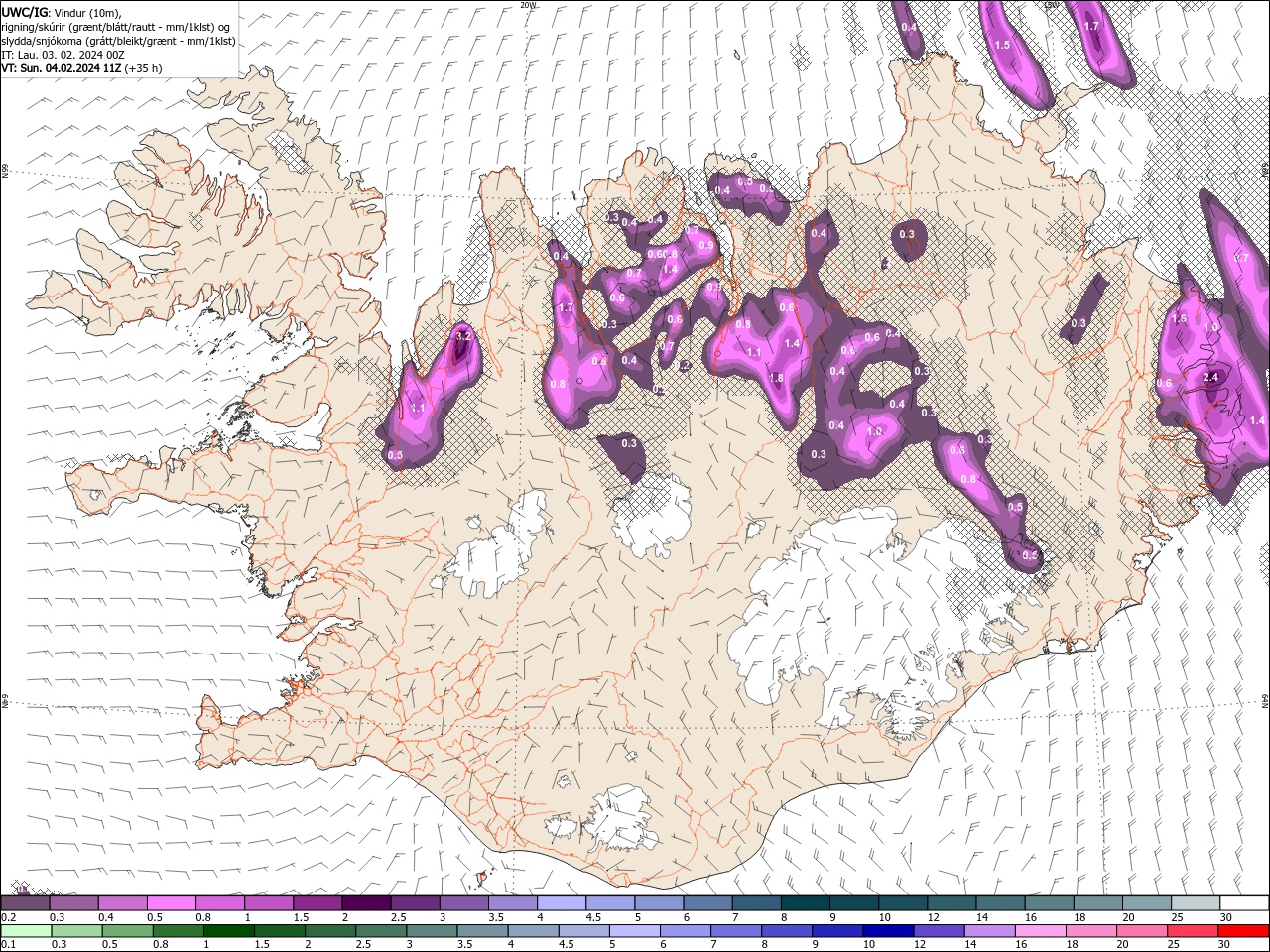Click the 2.4 precipitation value near the east coast
Screen dimensions: 1270x952
1210,378
